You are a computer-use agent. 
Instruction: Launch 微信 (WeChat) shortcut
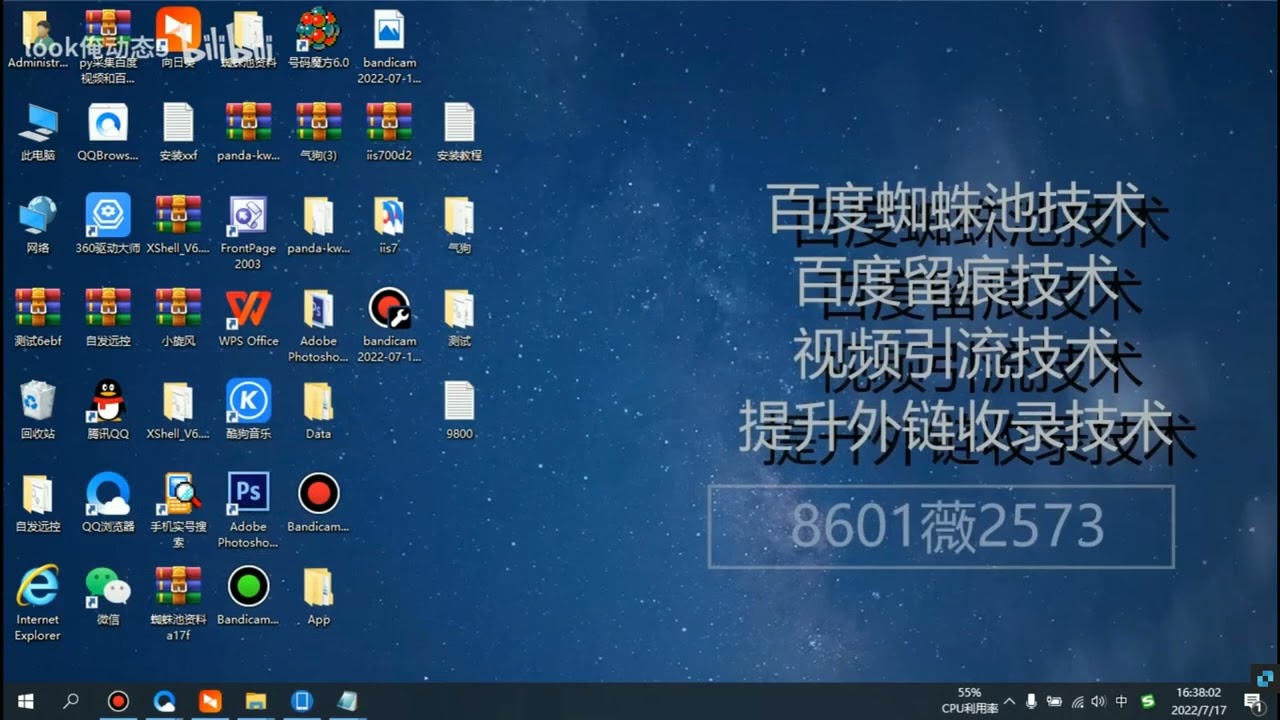point(108,586)
